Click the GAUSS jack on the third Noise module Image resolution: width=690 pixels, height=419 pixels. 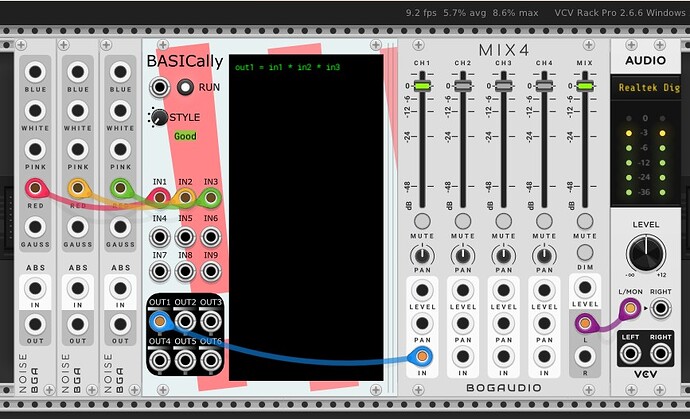click(121, 226)
